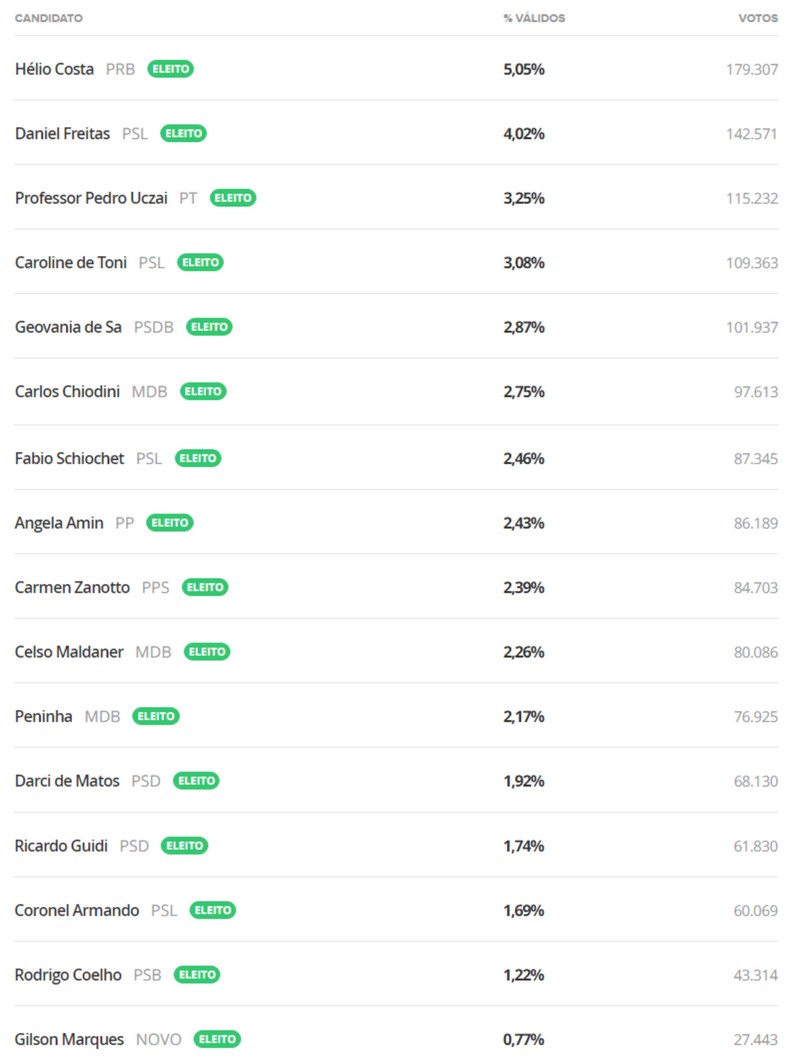Click the ELEITO badge beside Geovania de Sa
800x1060 pixels.
tap(210, 327)
